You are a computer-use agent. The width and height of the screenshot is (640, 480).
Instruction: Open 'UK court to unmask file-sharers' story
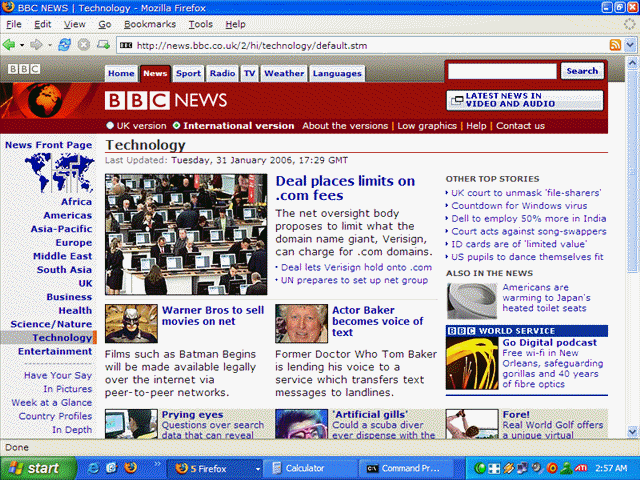pos(526,193)
